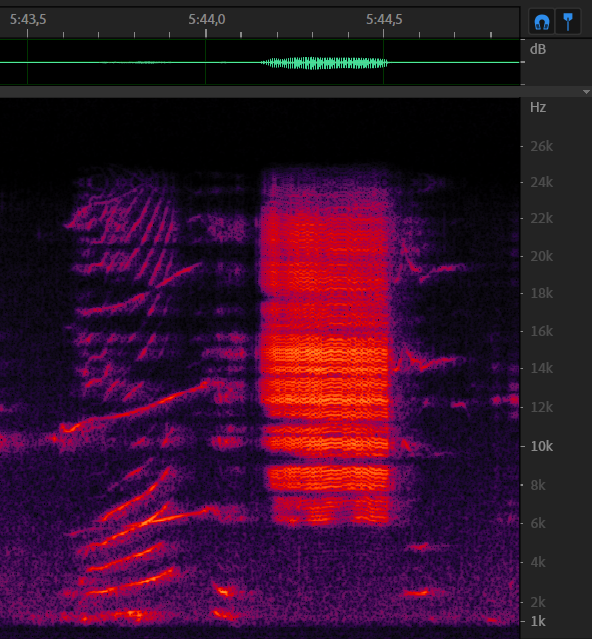This screenshot has width=592, height=639.
Task: Click the 6k mark on frequency scale
Action: pos(538,523)
